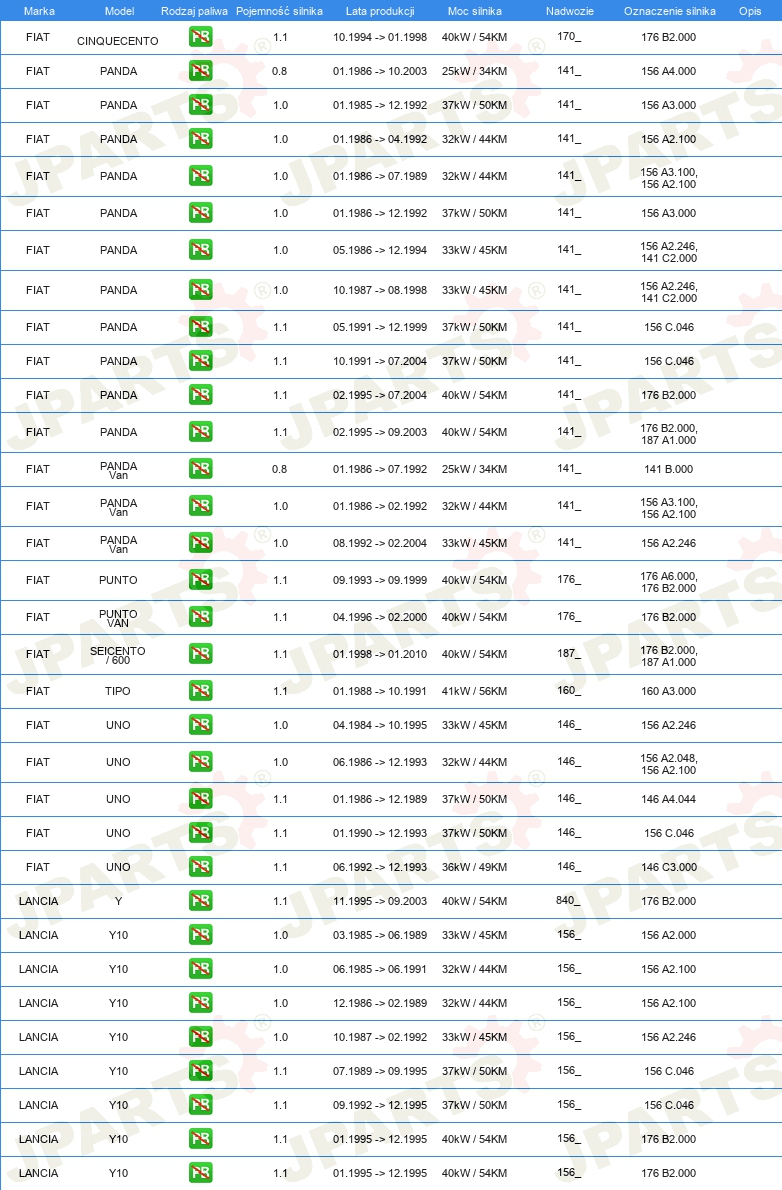
Task: Select the 160_ body code cell
Action: 569,690
